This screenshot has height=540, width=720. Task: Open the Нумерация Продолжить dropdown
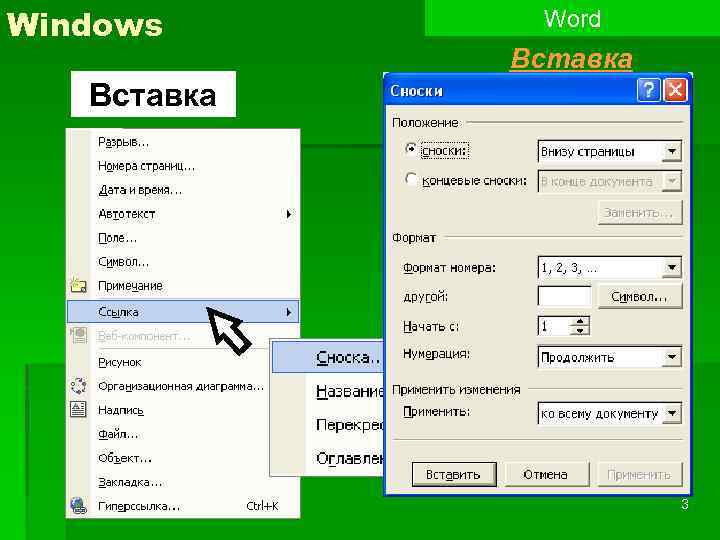(671, 357)
